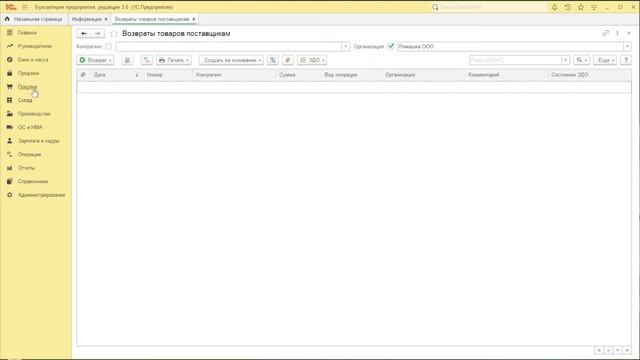Open help question mark button
The height and width of the screenshot is (360, 640).
point(626,60)
